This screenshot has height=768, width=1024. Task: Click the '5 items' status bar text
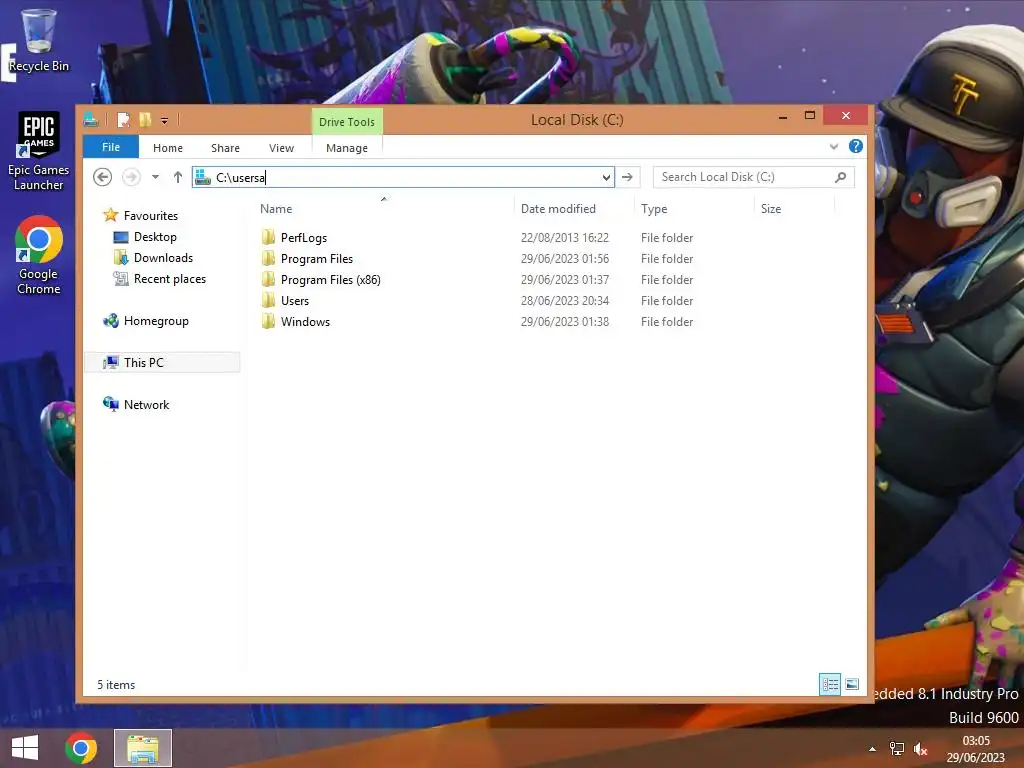click(x=116, y=684)
